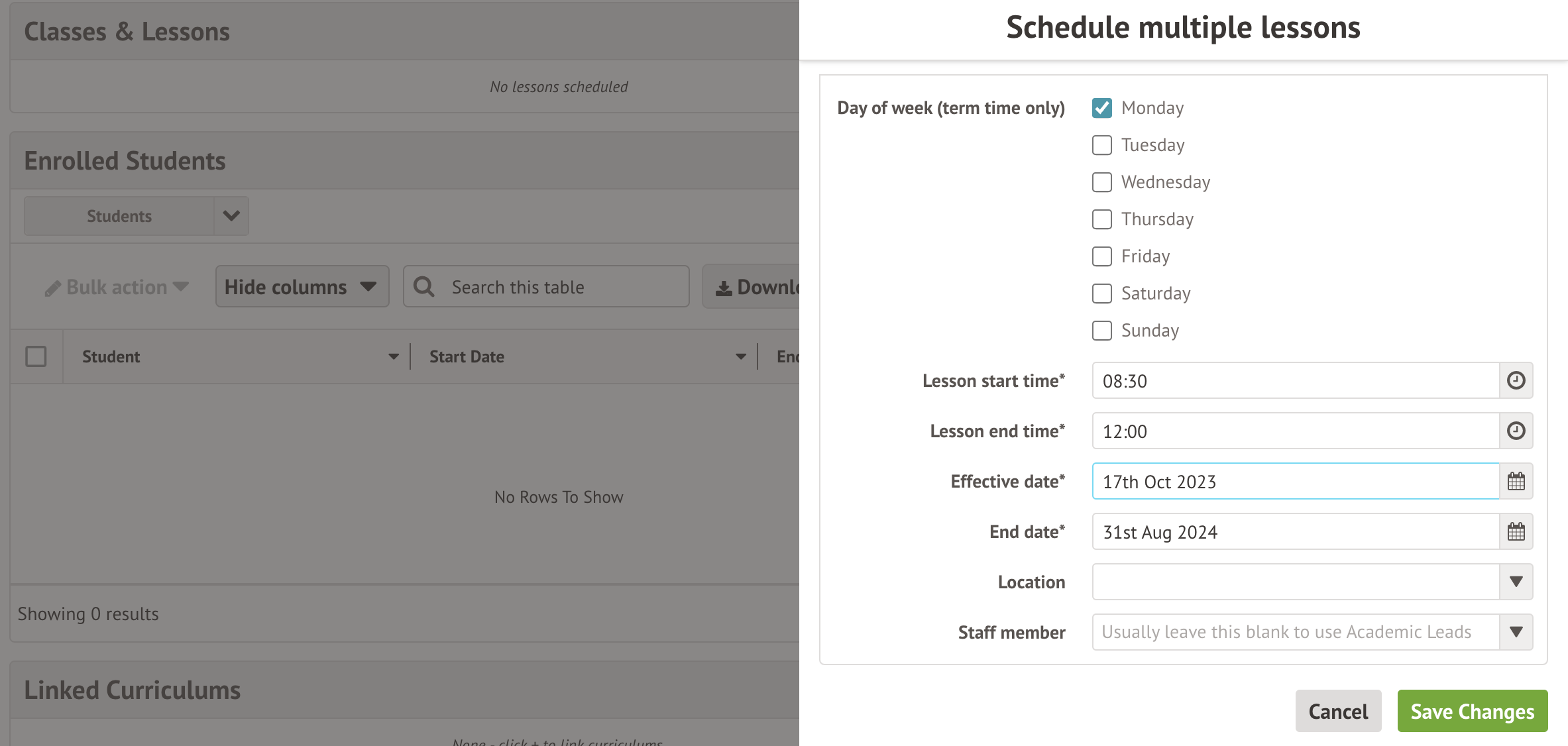The width and height of the screenshot is (1568, 746).
Task: Open the calendar picker for Effective date
Action: click(x=1516, y=481)
